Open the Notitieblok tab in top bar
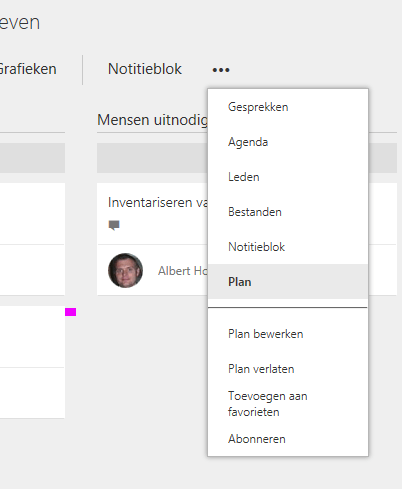403x489 pixels. coord(145,69)
